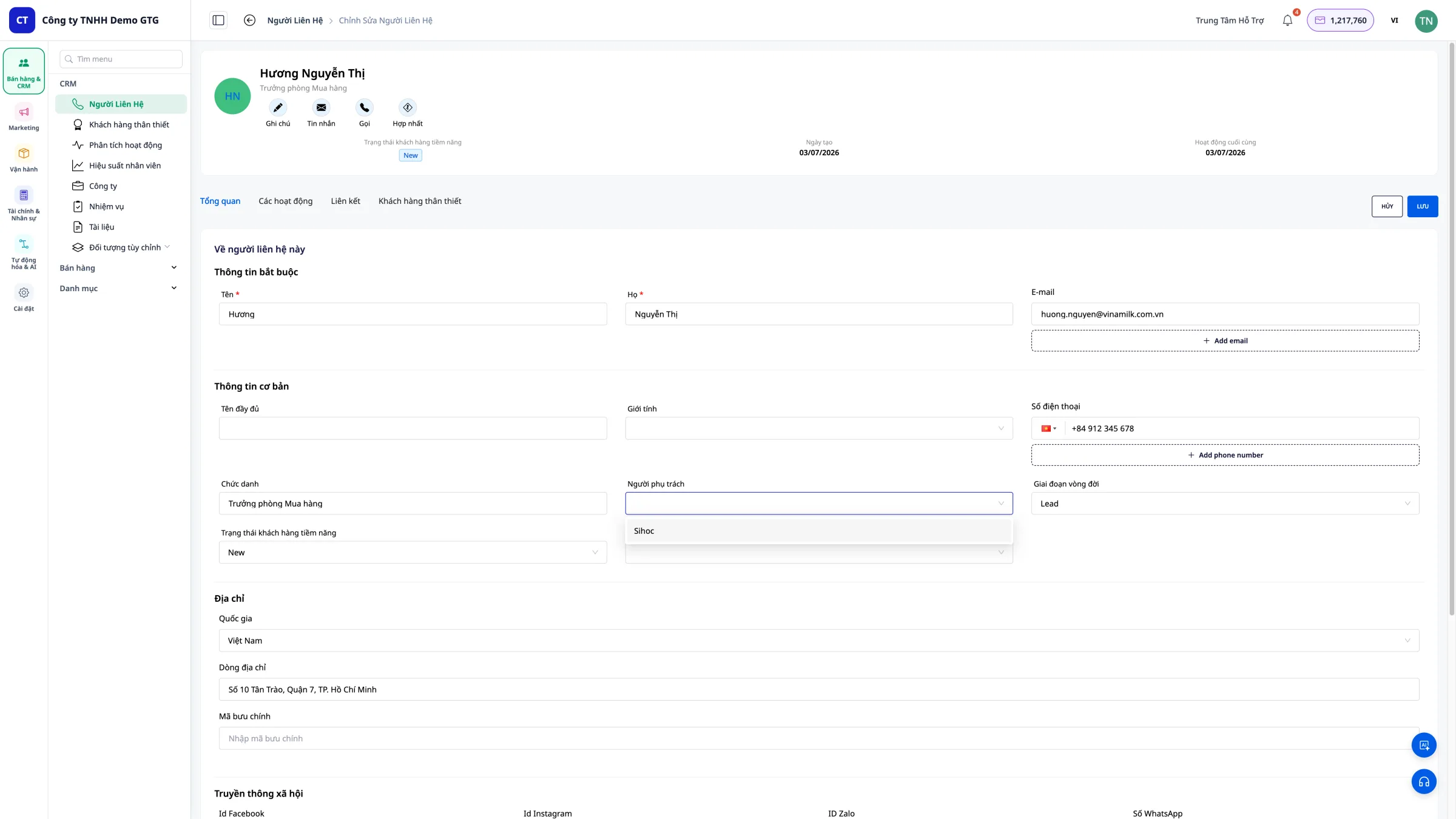Click the Gọi phone icon
The width and height of the screenshot is (1456, 819).
click(x=364, y=107)
